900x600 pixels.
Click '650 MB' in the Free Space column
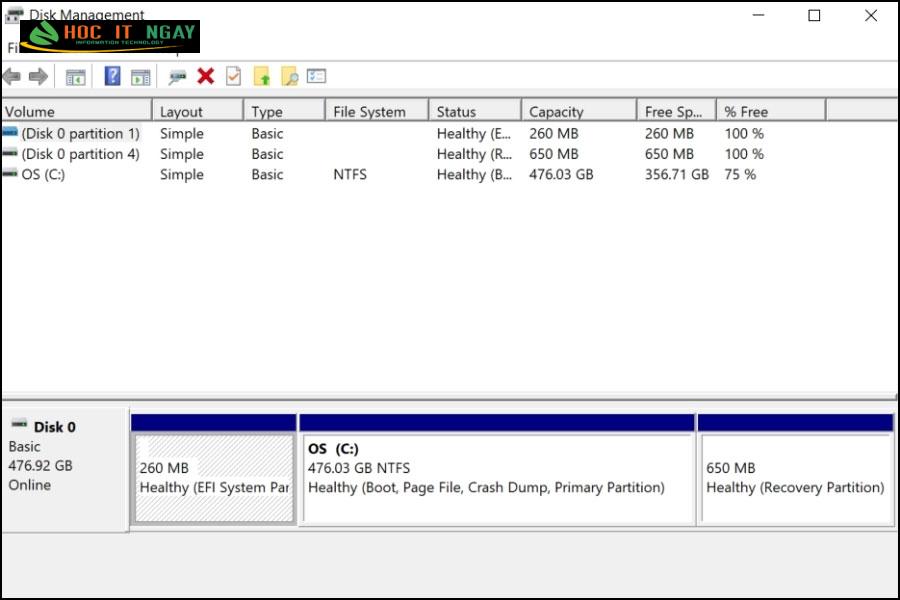[x=669, y=154]
